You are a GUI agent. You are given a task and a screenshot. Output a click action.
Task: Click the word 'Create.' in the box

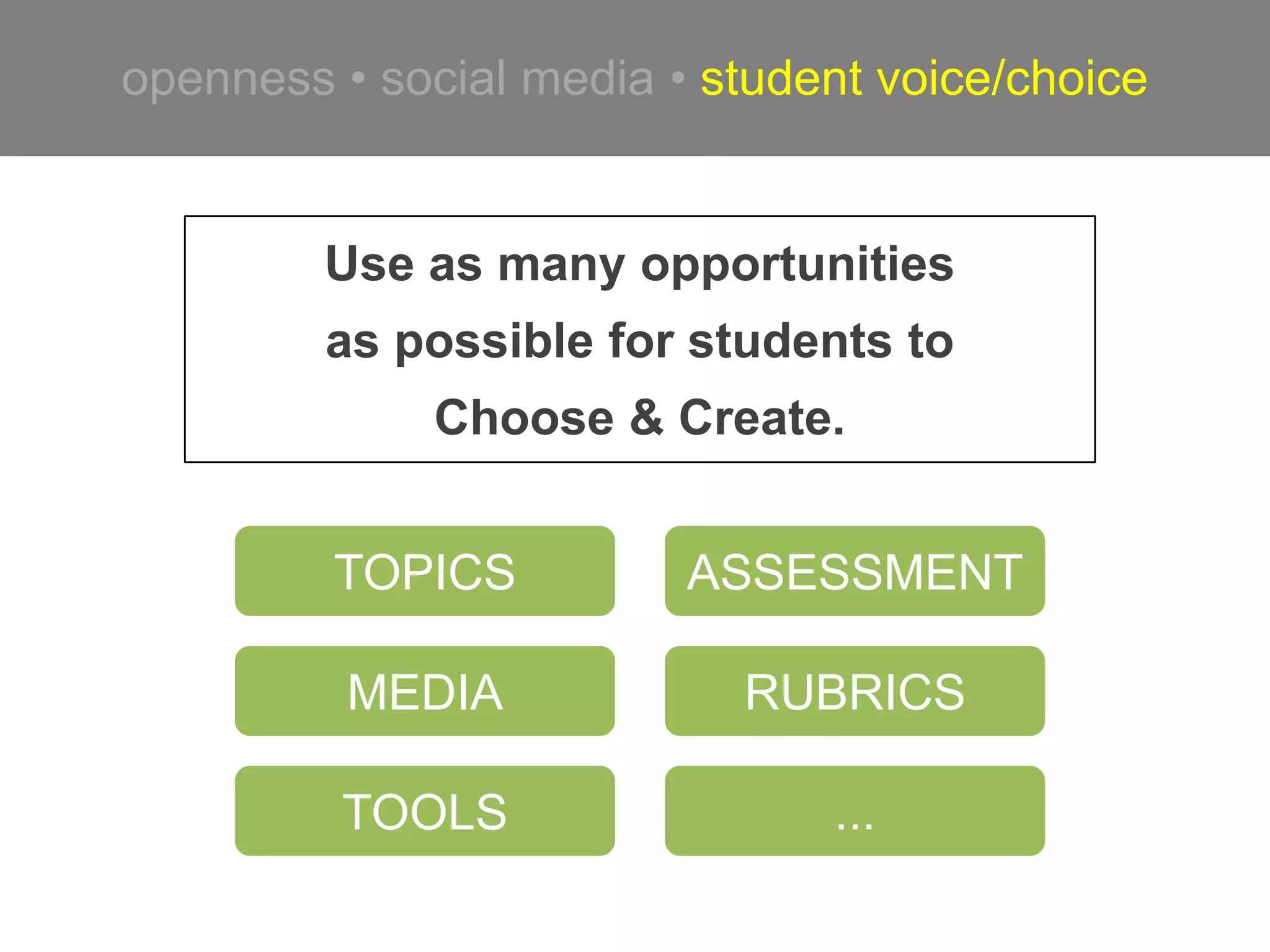[x=762, y=418]
